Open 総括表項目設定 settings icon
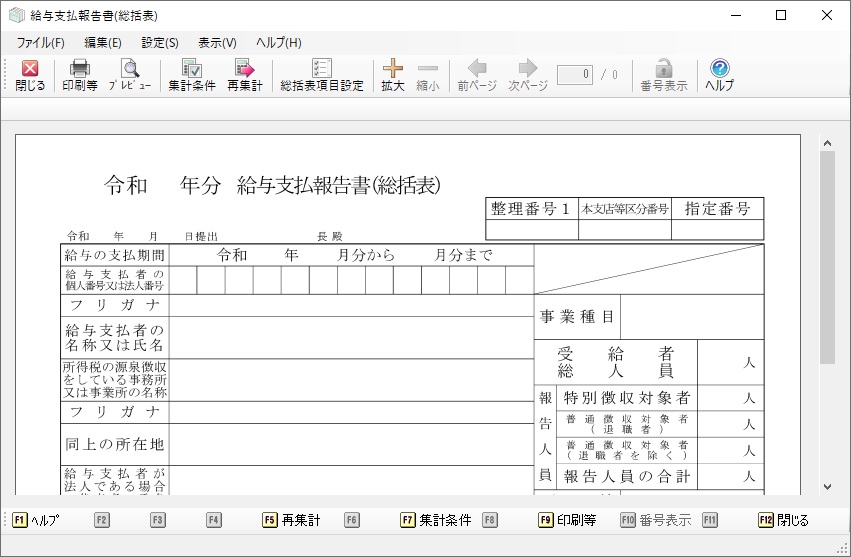851x557 pixels. tap(322, 75)
